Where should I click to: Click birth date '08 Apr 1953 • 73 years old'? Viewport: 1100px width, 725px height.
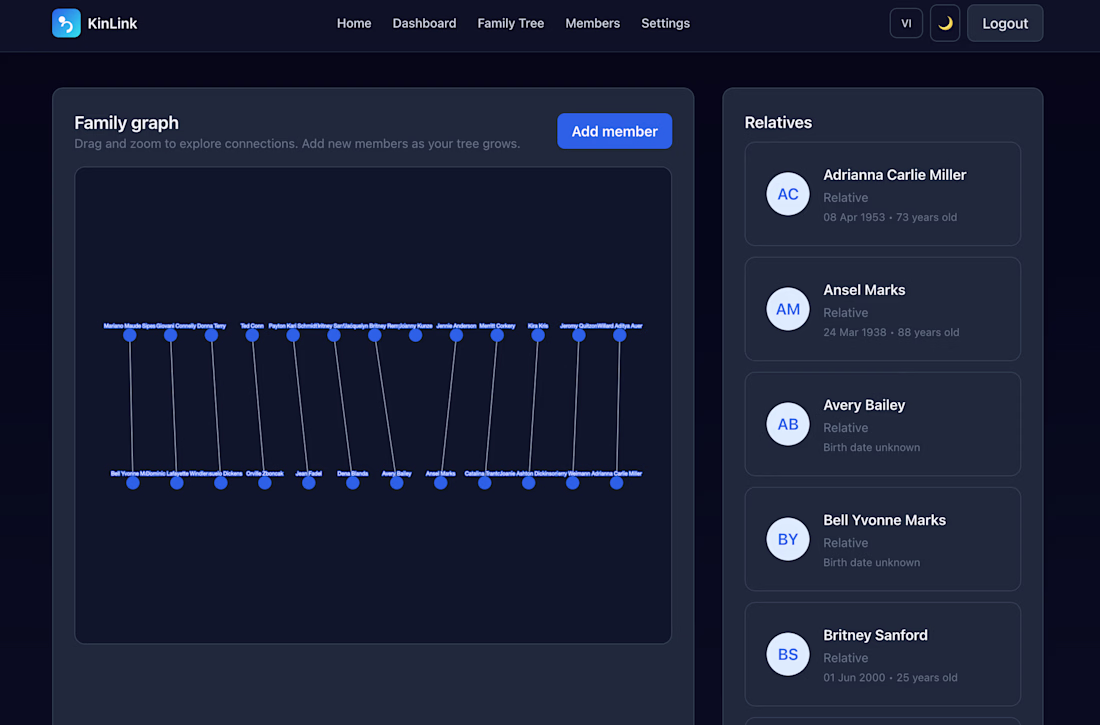pyautogui.click(x=890, y=218)
